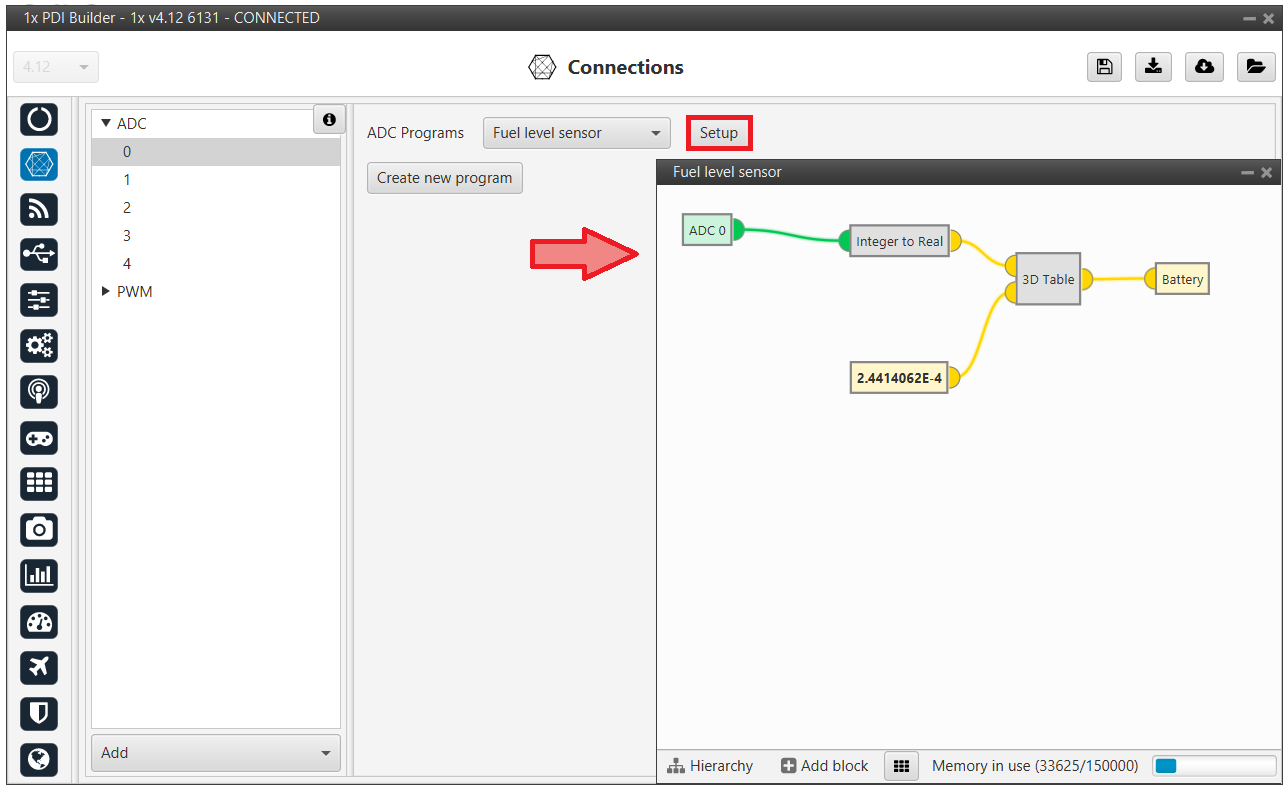Open the shield sidebar icon

pos(39,713)
